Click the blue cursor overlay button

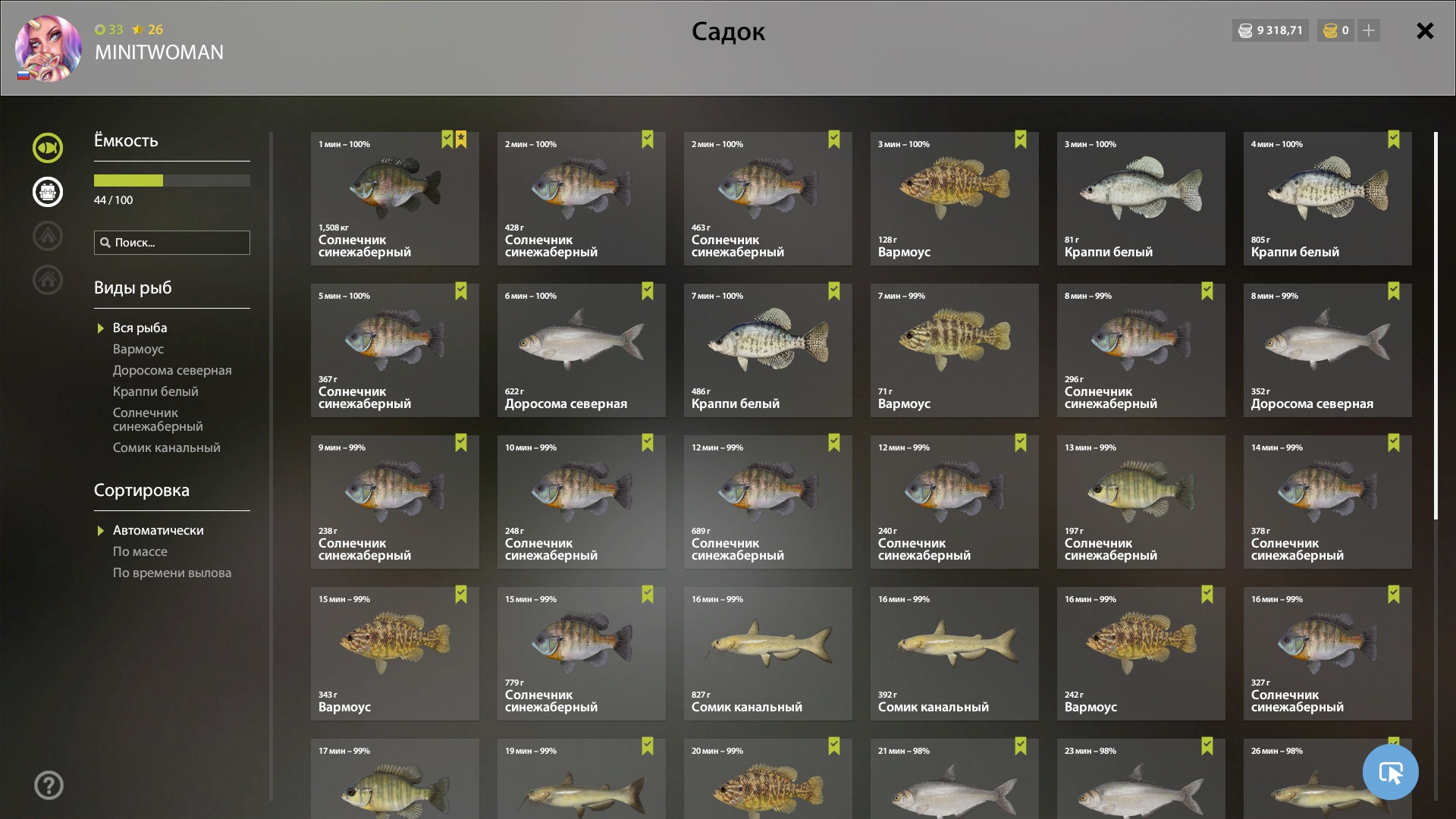tap(1390, 772)
